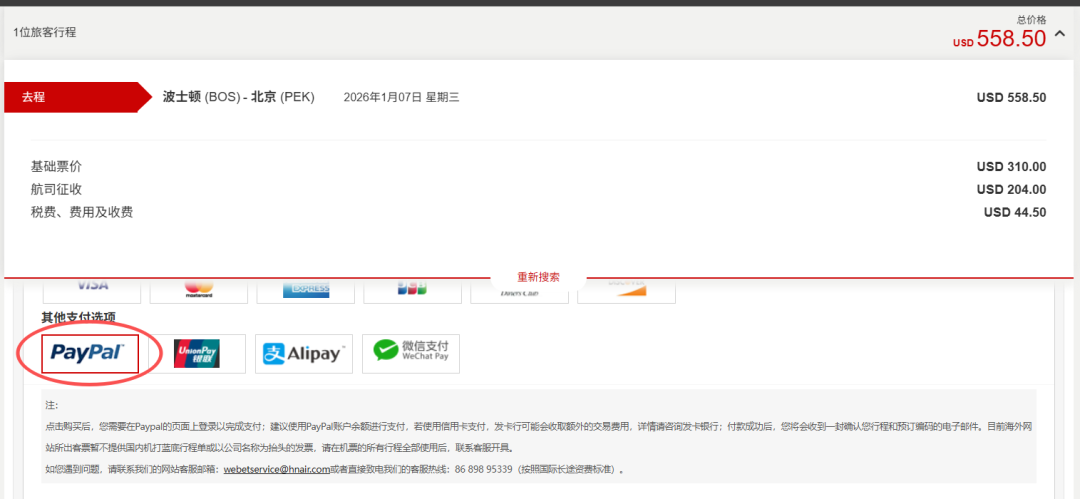Select WeChat Pay payment option
1080x499 pixels.
point(410,353)
